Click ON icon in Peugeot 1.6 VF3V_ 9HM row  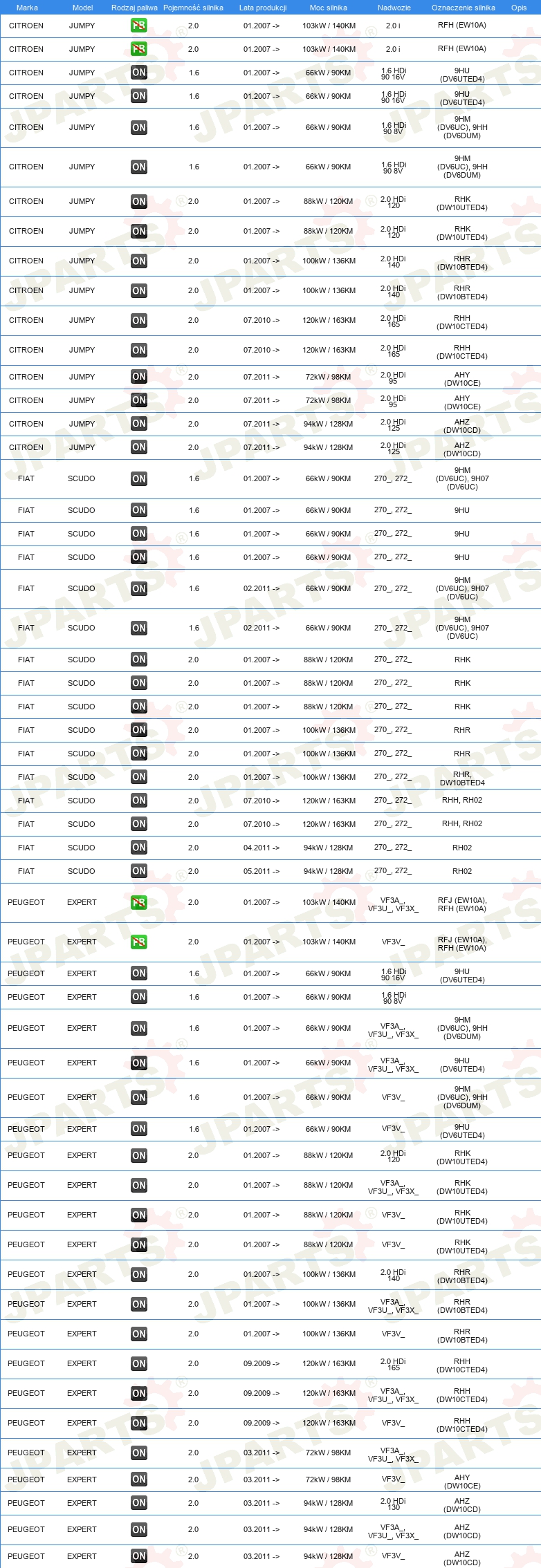139,1097
